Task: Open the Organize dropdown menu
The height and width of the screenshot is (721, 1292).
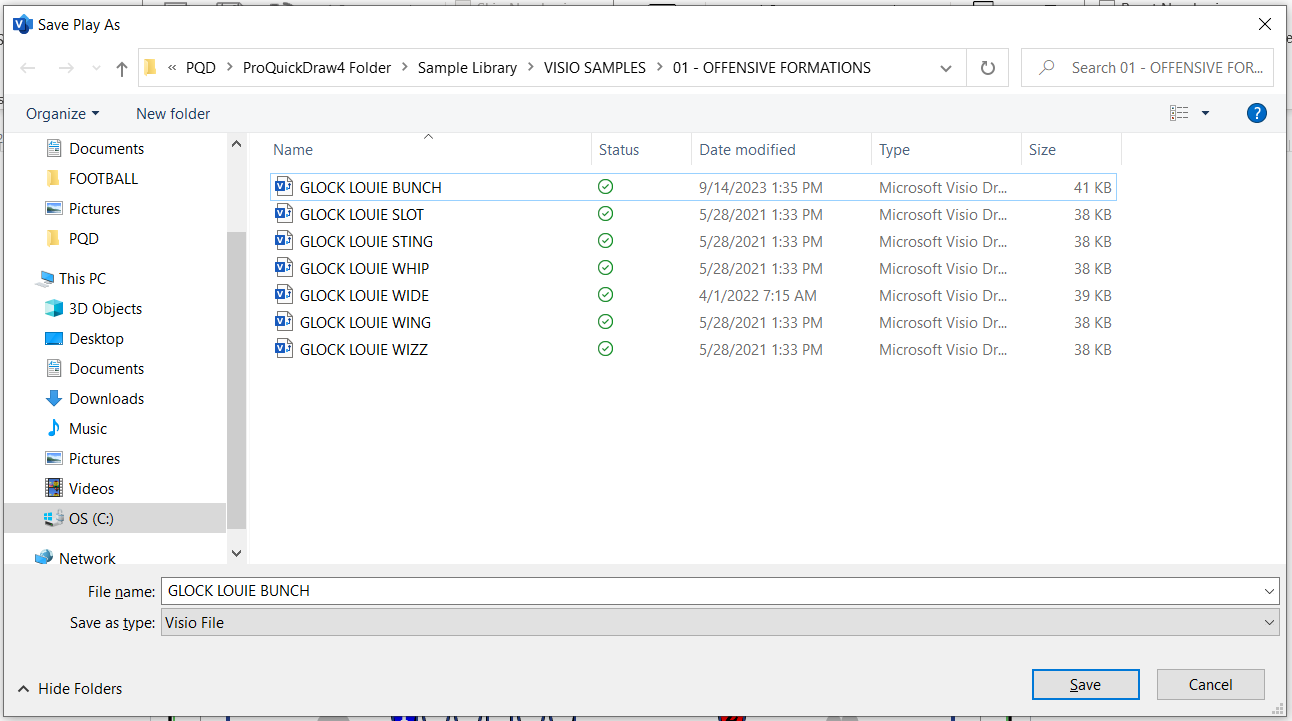Action: click(x=63, y=113)
